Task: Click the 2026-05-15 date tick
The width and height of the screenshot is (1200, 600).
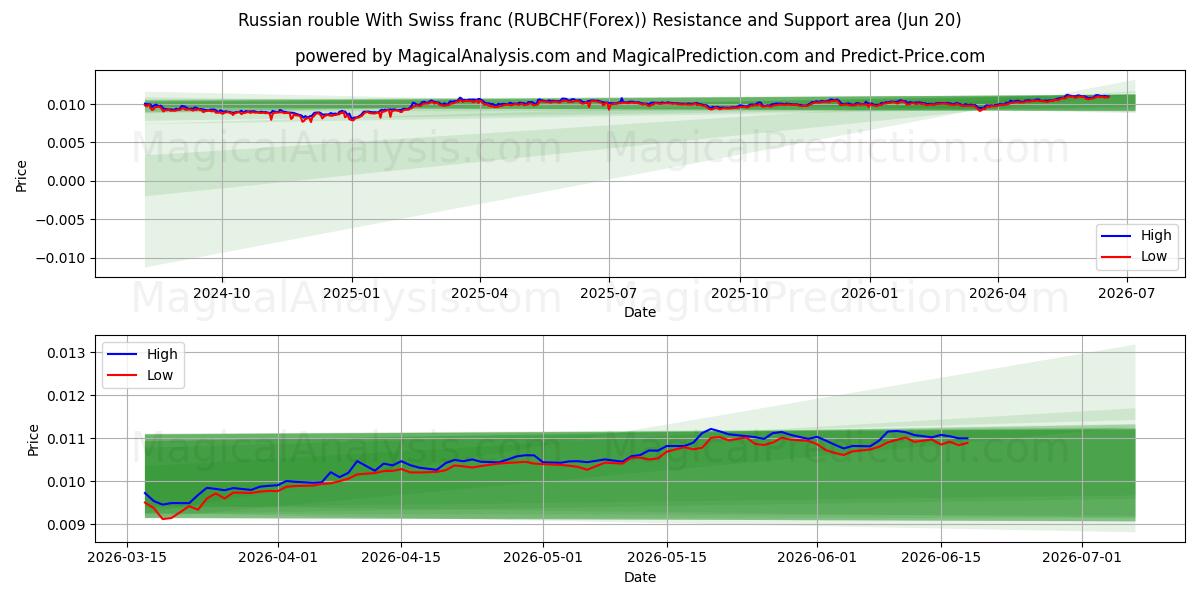Action: click(x=667, y=558)
